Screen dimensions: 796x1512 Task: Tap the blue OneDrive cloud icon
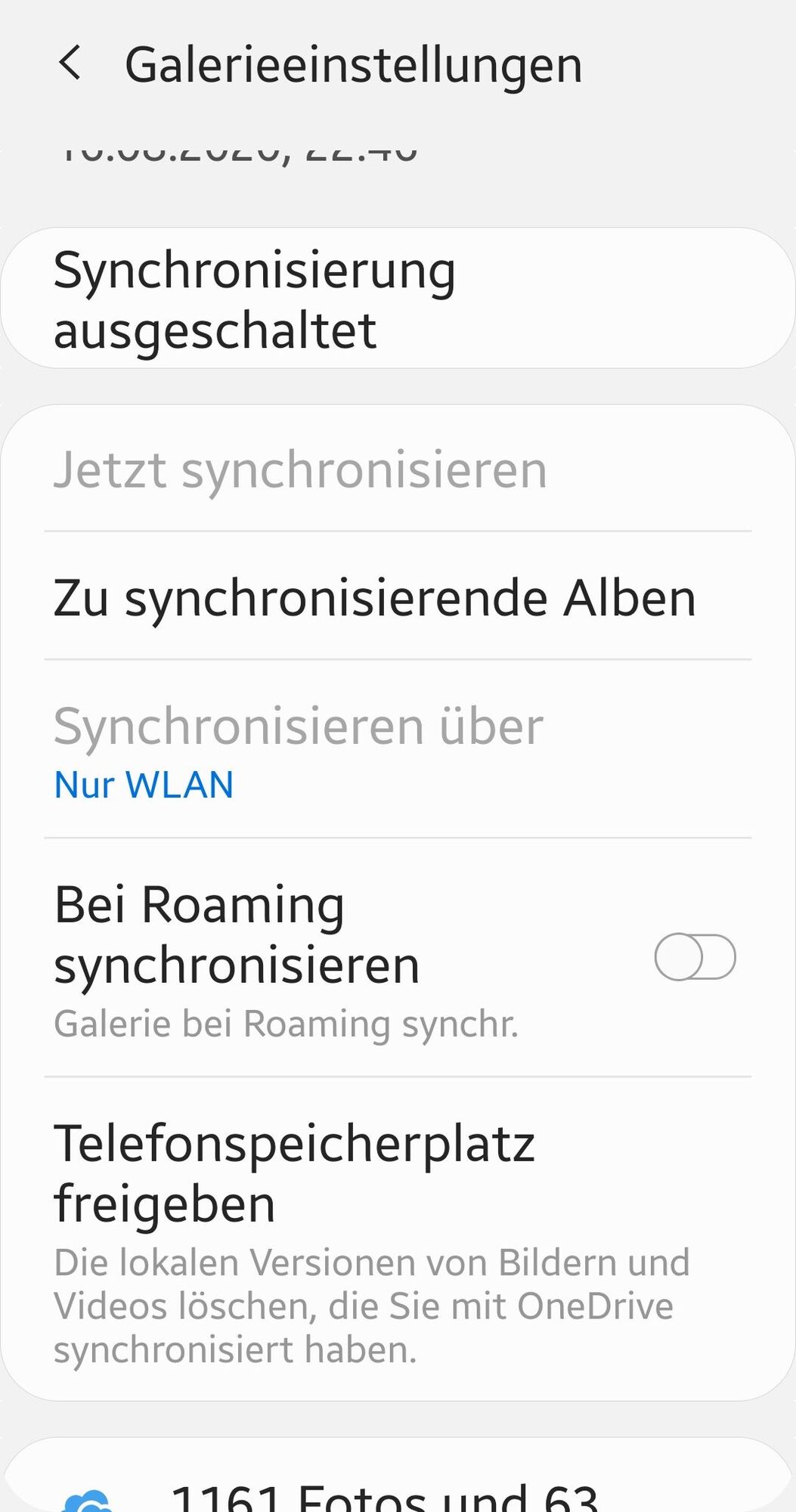pos(88,1501)
